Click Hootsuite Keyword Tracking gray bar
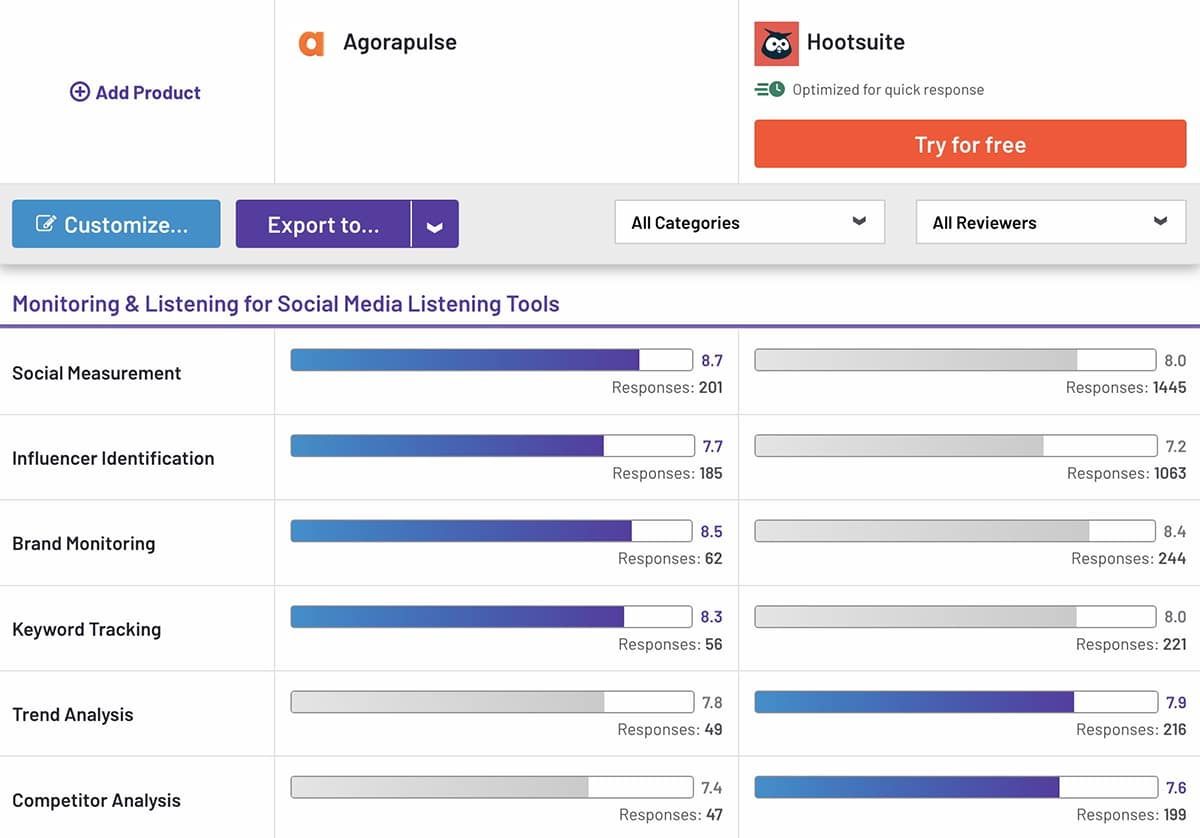The image size is (1200, 838). (956, 616)
